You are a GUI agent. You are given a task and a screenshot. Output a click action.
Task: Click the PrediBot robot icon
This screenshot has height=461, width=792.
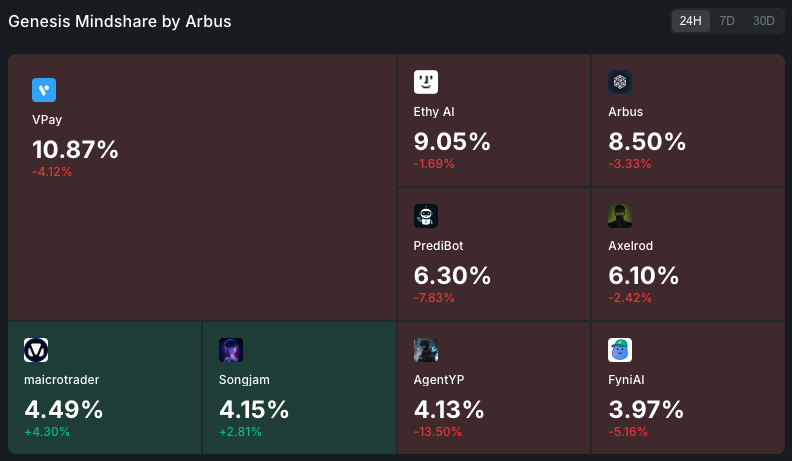coord(426,216)
